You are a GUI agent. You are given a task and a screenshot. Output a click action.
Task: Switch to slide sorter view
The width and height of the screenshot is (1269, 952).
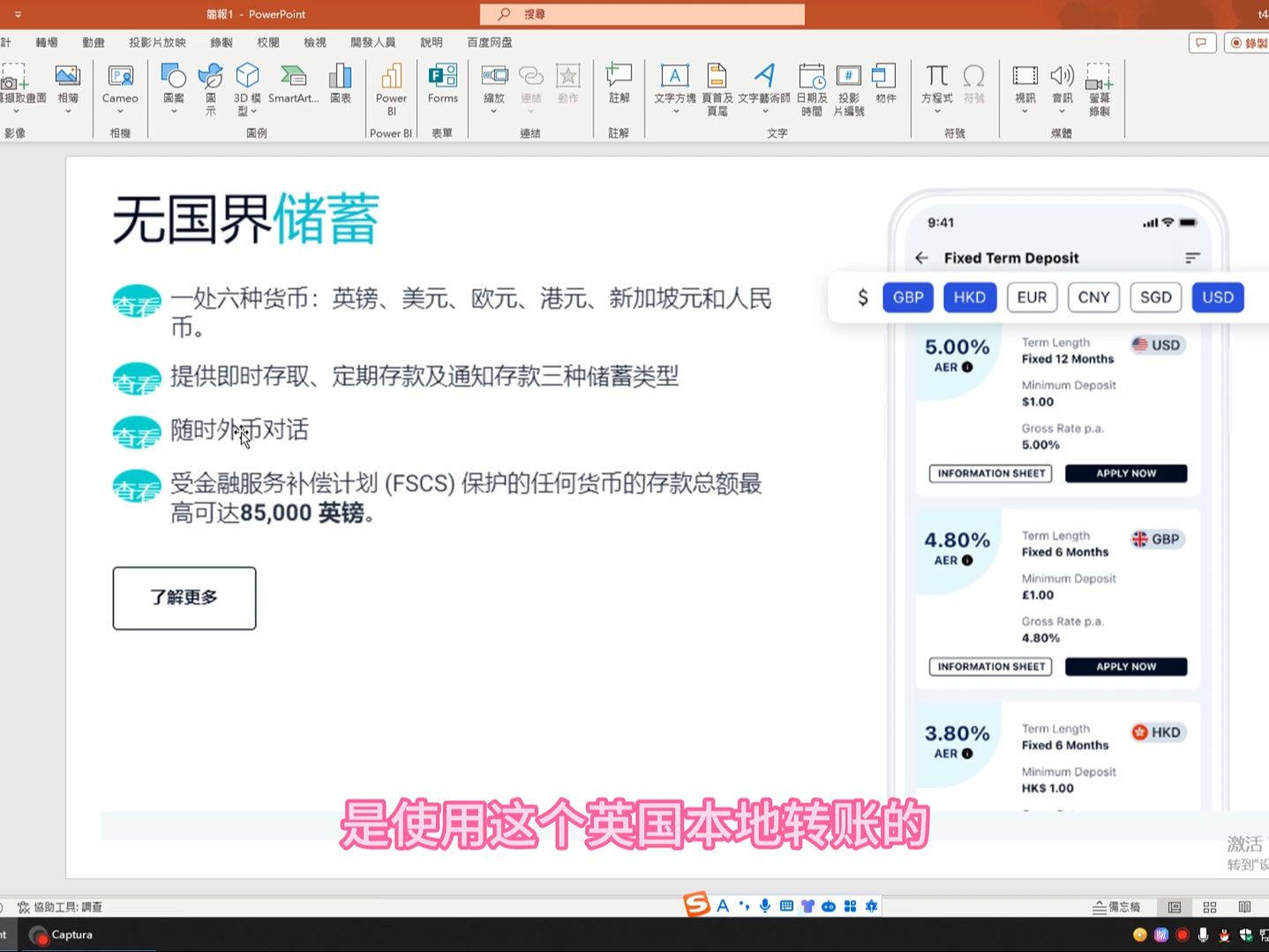(x=1210, y=907)
